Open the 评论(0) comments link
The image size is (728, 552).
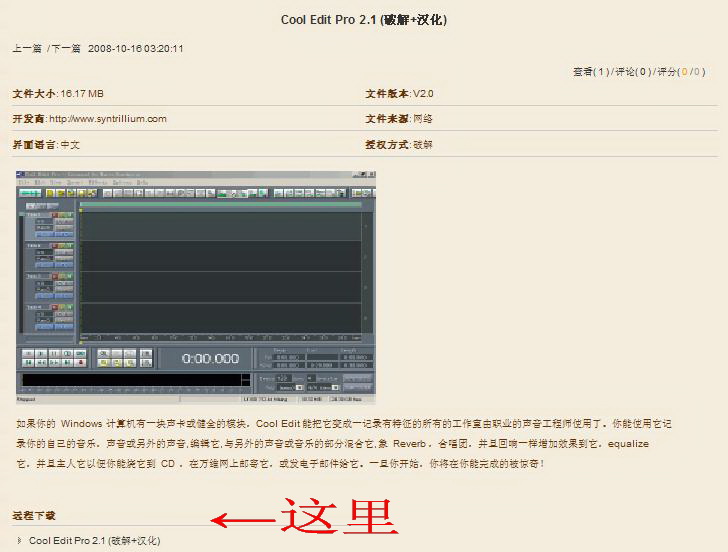[x=633, y=71]
